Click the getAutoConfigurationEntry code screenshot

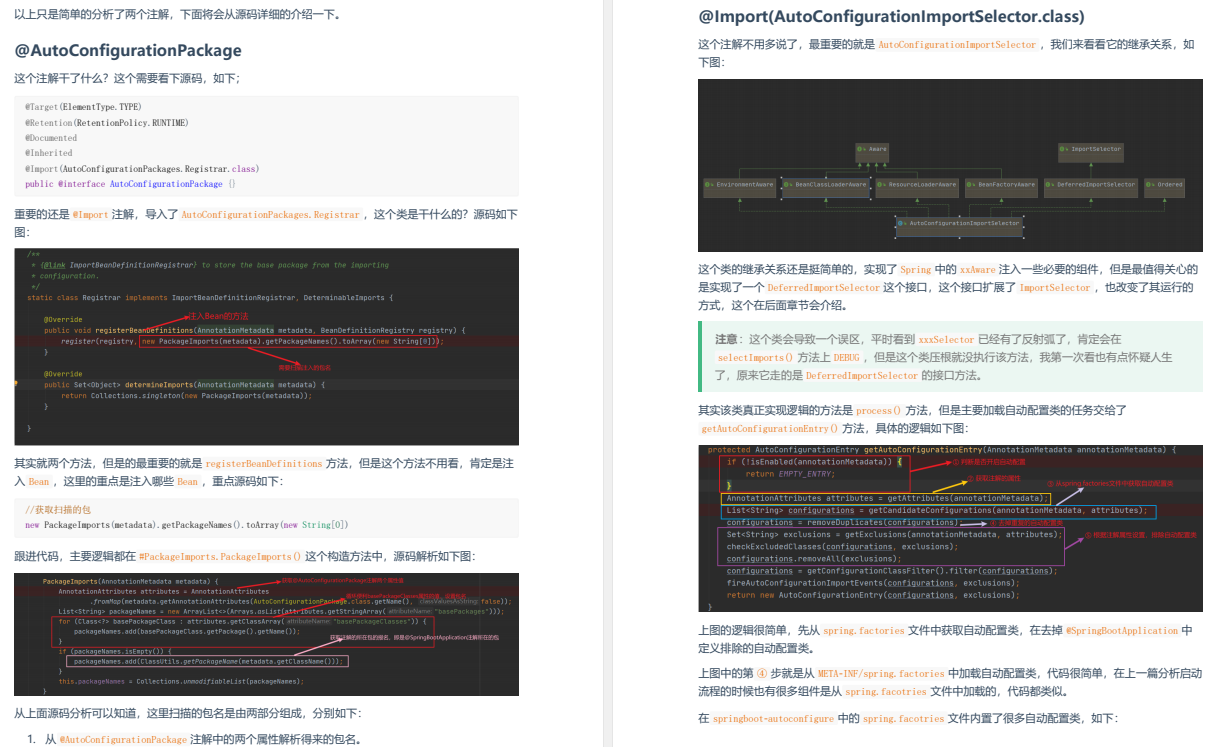[x=950, y=528]
